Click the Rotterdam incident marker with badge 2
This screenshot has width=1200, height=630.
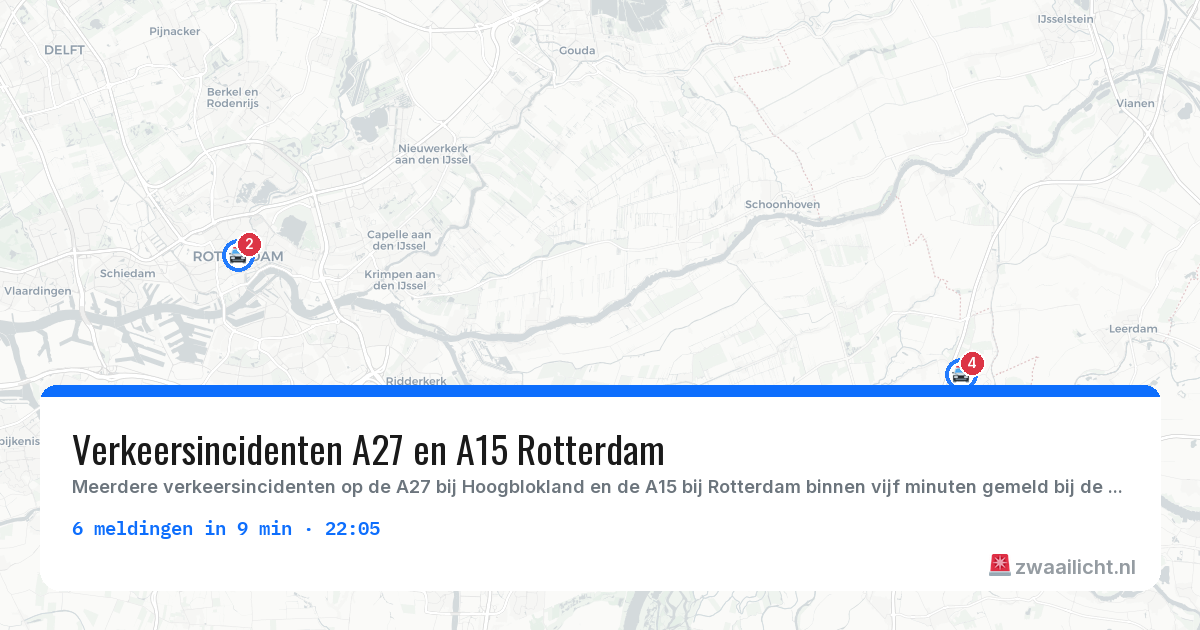click(x=238, y=255)
